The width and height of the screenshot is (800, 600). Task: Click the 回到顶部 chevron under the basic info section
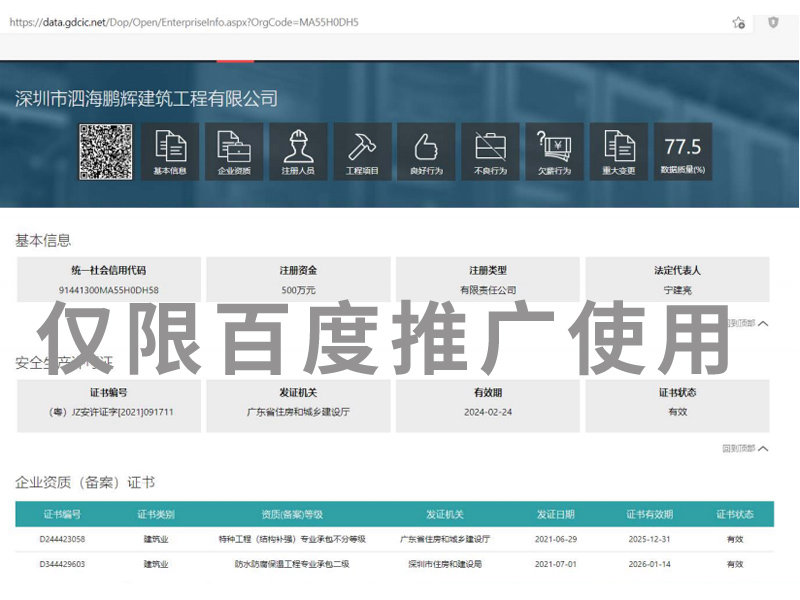coord(763,323)
